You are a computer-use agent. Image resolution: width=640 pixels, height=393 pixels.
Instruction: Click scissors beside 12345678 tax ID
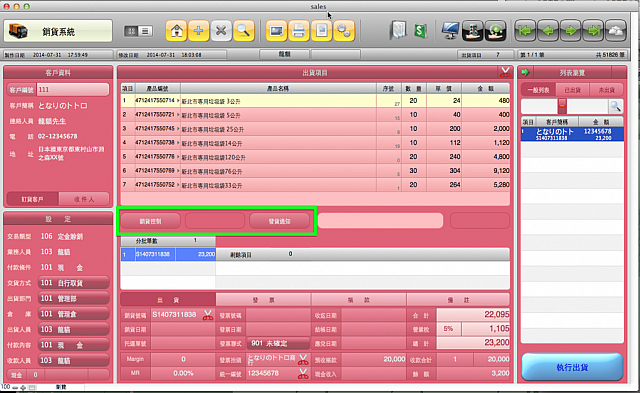coord(303,373)
